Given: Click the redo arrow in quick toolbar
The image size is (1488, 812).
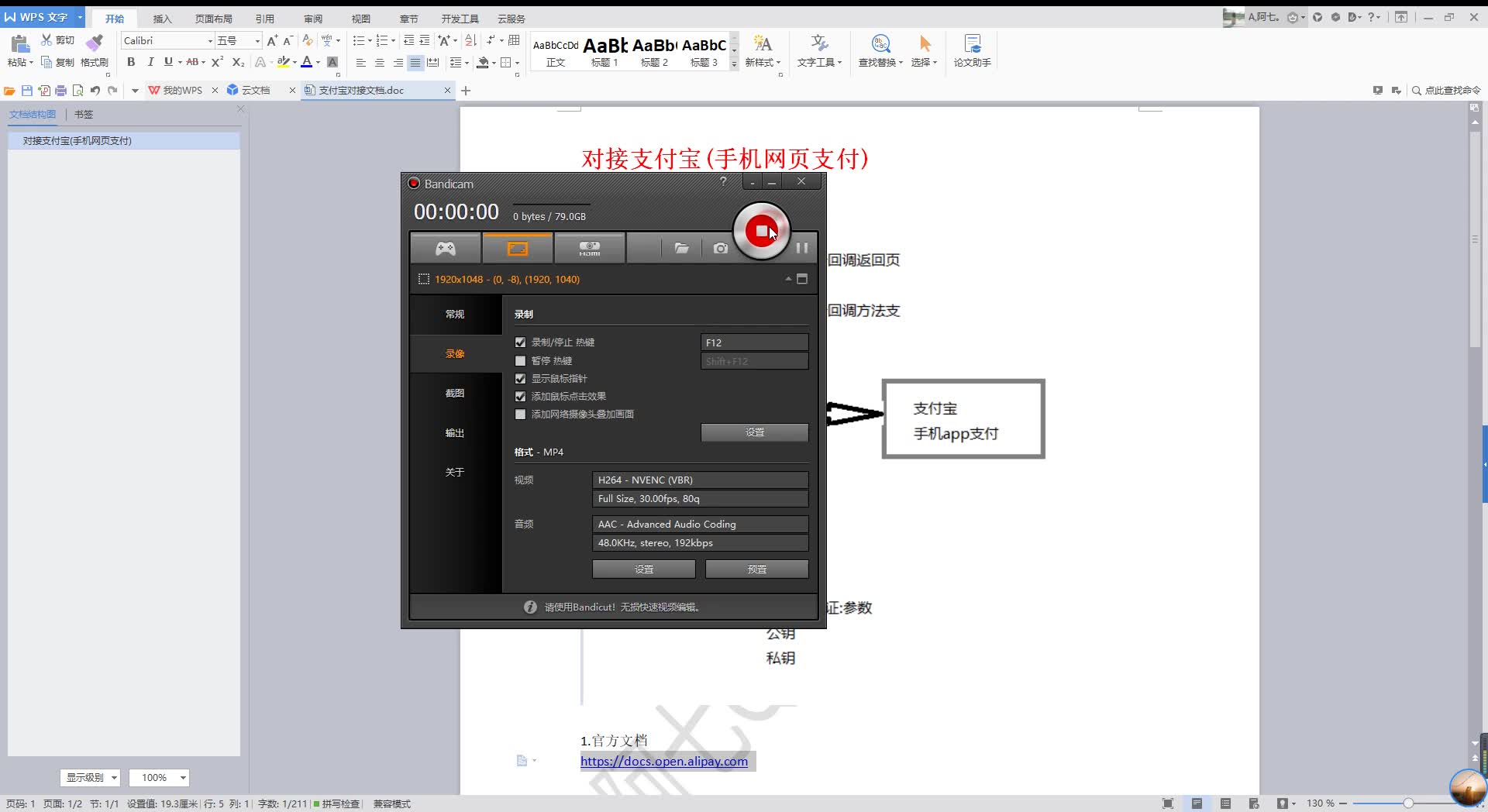Looking at the screenshot, I should (113, 91).
